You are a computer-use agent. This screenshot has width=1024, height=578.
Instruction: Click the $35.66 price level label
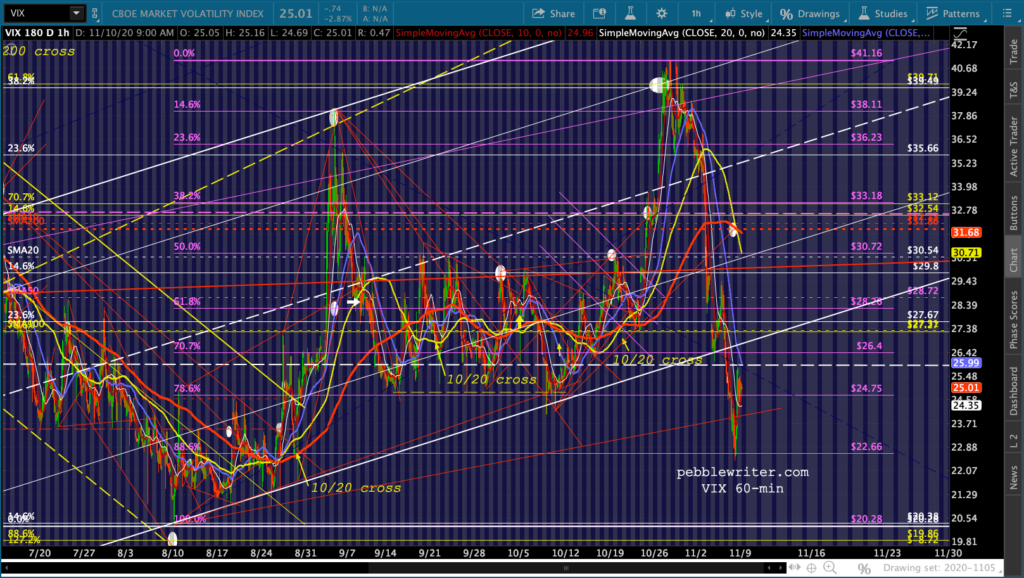point(923,148)
